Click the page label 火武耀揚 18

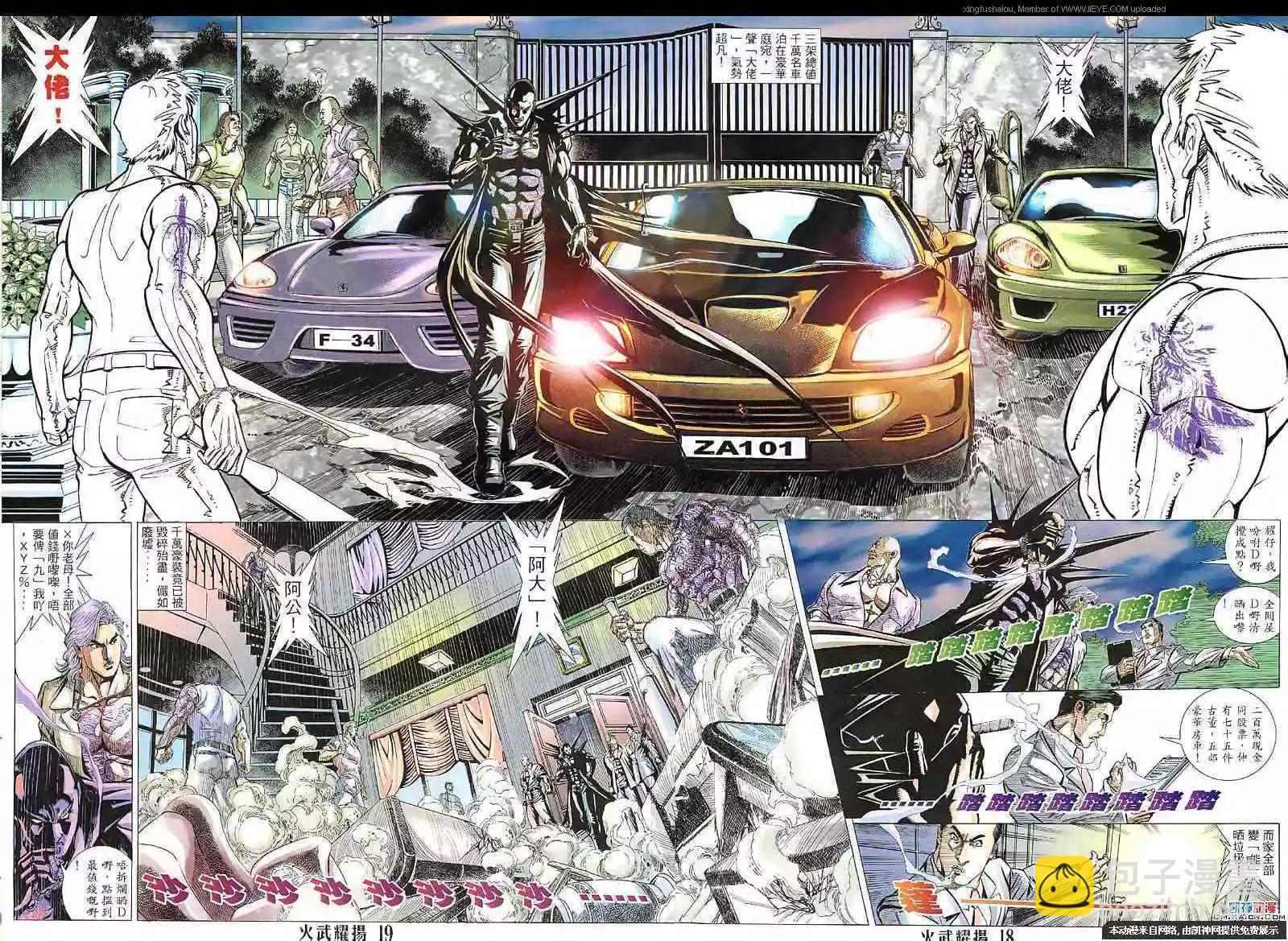click(964, 930)
